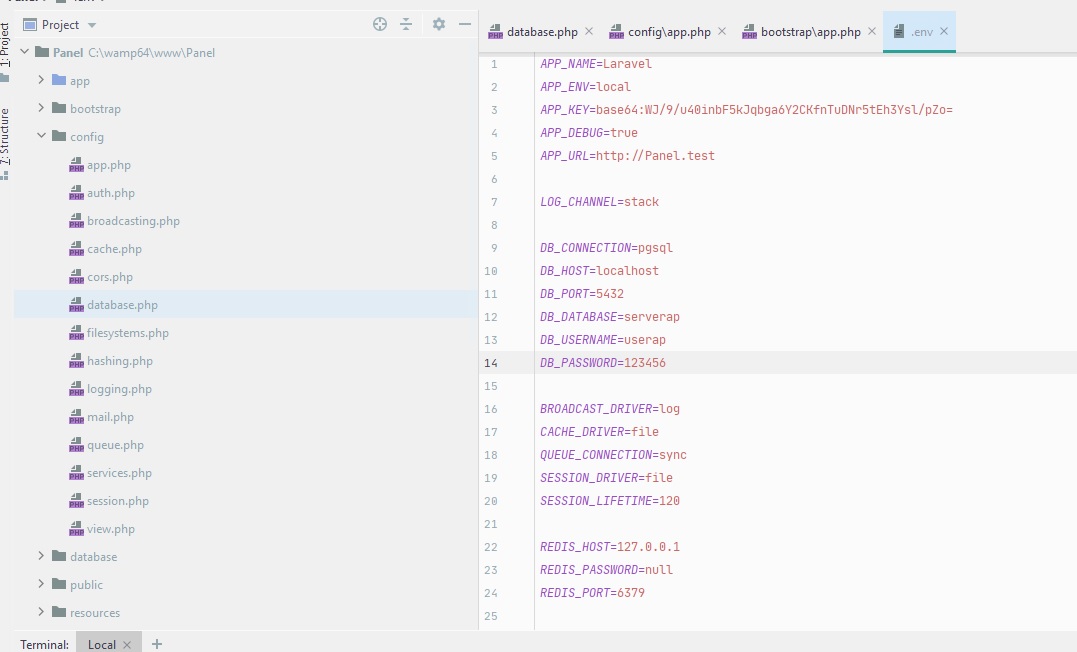Open Project panel settings gear
The image size is (1077, 652).
click(438, 24)
